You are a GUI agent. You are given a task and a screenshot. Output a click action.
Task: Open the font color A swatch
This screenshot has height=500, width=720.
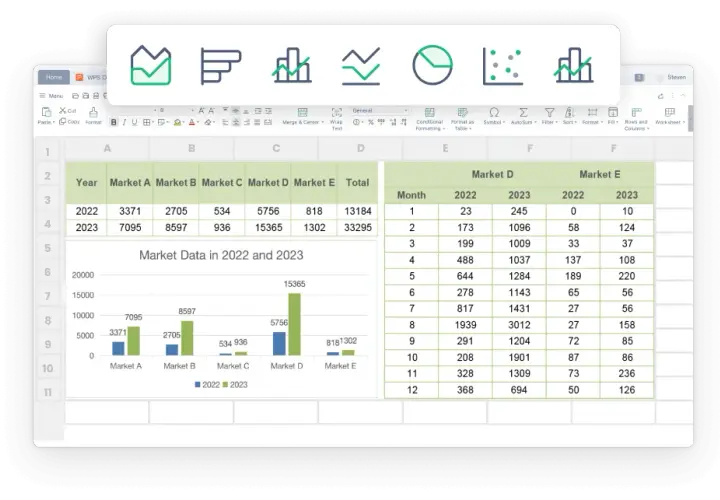click(192, 122)
